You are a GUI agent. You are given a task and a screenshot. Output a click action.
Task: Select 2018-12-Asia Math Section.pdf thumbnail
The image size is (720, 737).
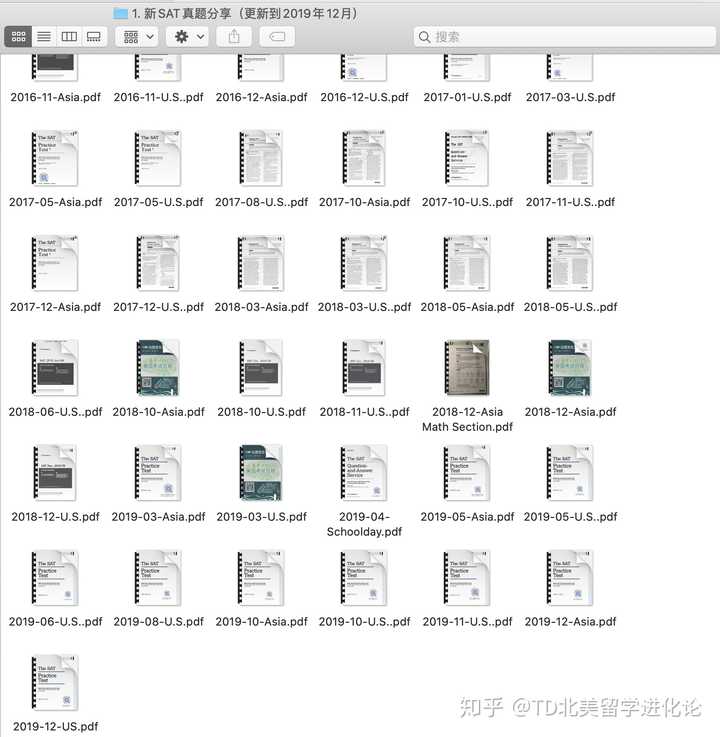tap(467, 368)
